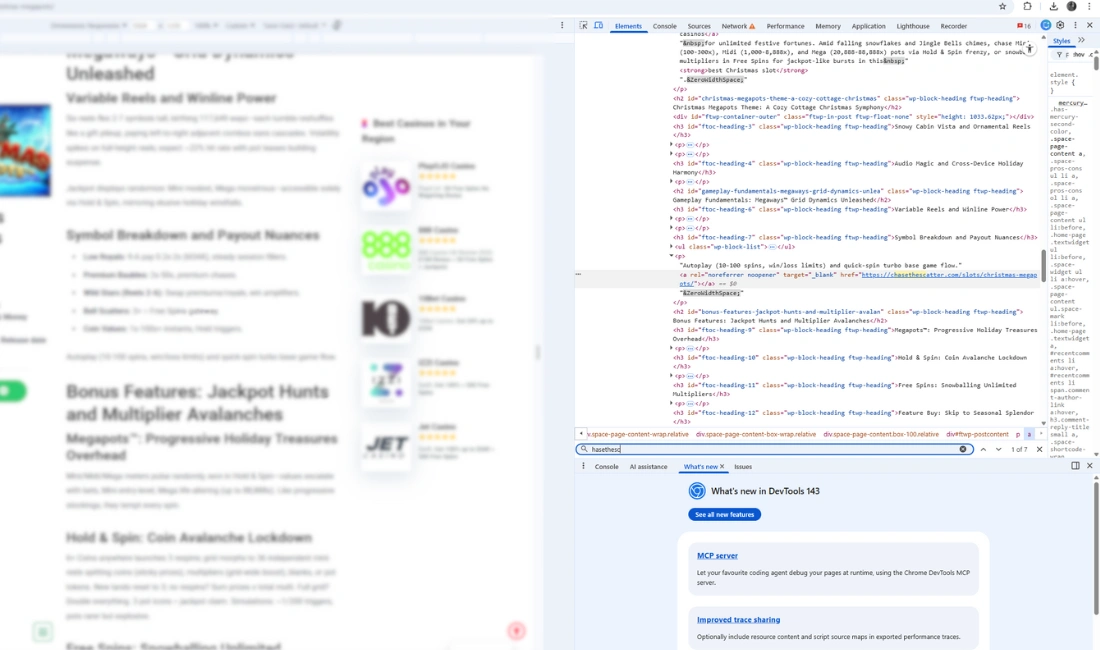Toggle .cls element classes editor
The image size is (1100, 650).
(x=1091, y=54)
